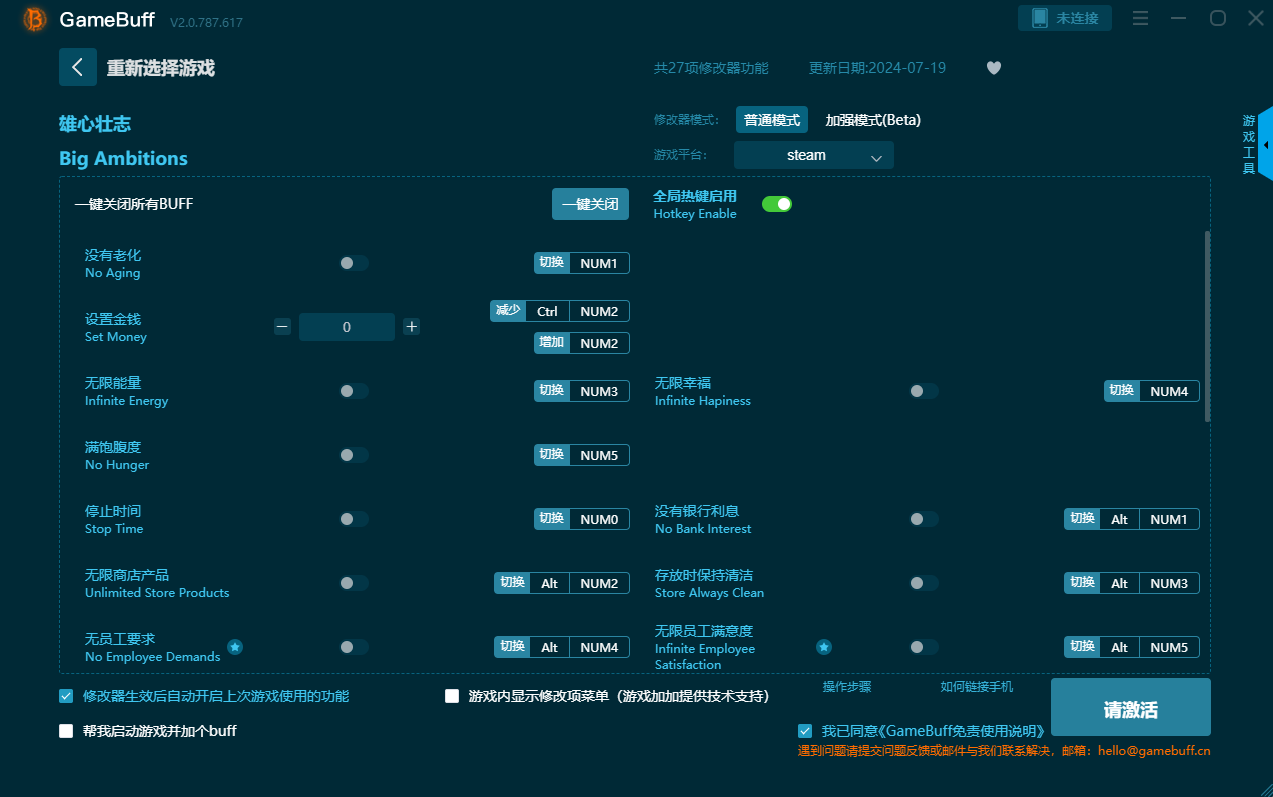Toggle Infinite Employee Satisfaction switch
This screenshot has width=1273, height=797.
pos(924,647)
